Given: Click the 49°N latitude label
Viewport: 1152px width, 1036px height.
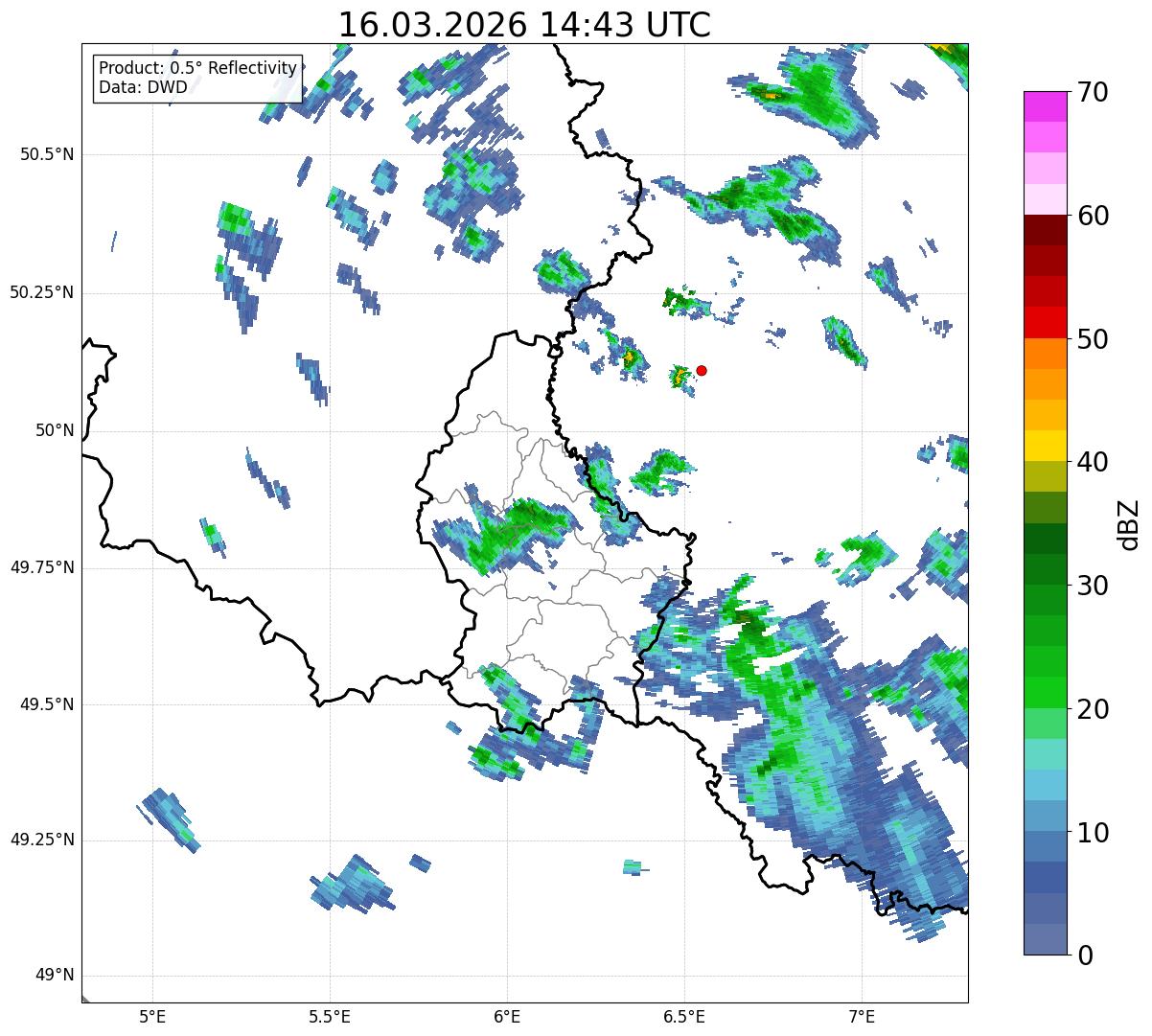Looking at the screenshot, I should [55, 975].
